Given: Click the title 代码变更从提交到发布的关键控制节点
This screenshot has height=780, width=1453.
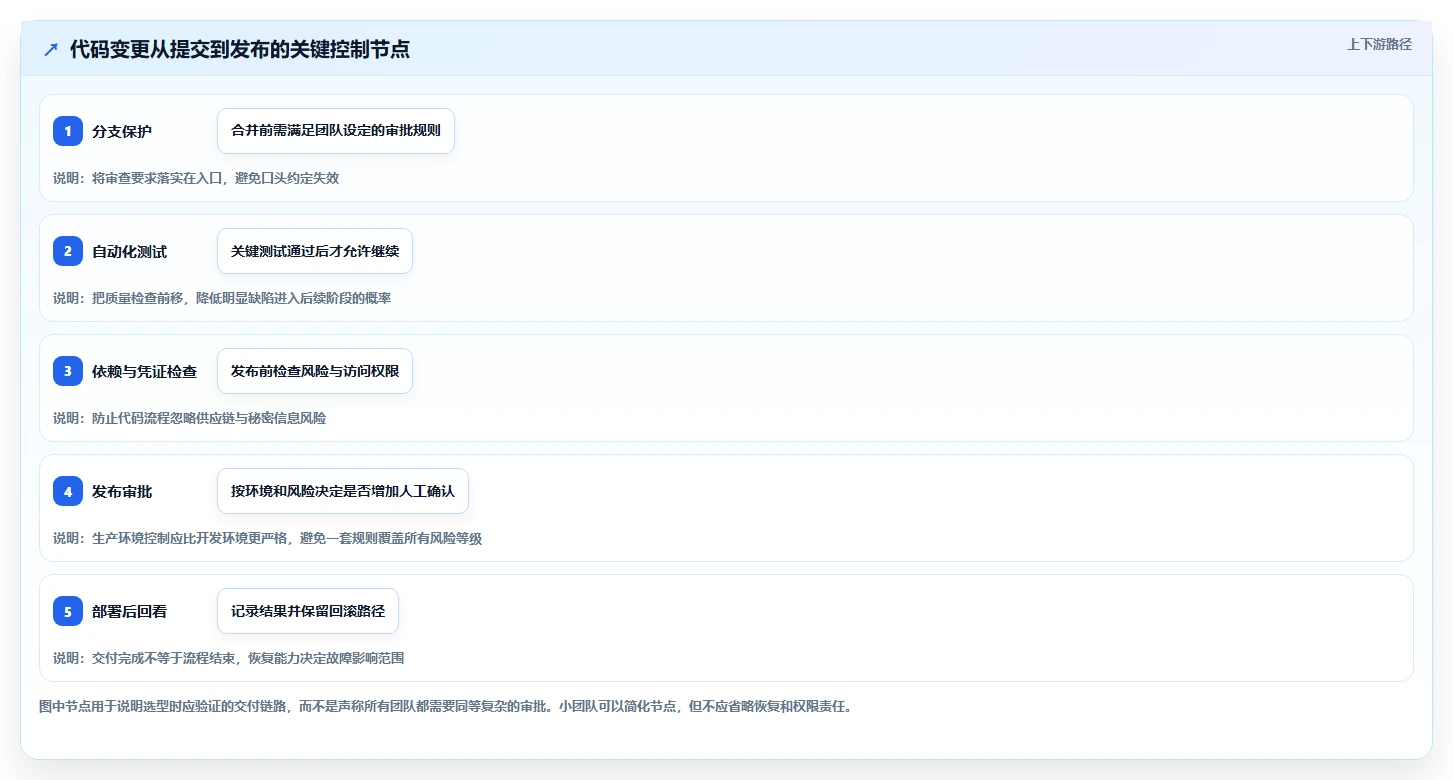Looking at the screenshot, I should coord(240,50).
